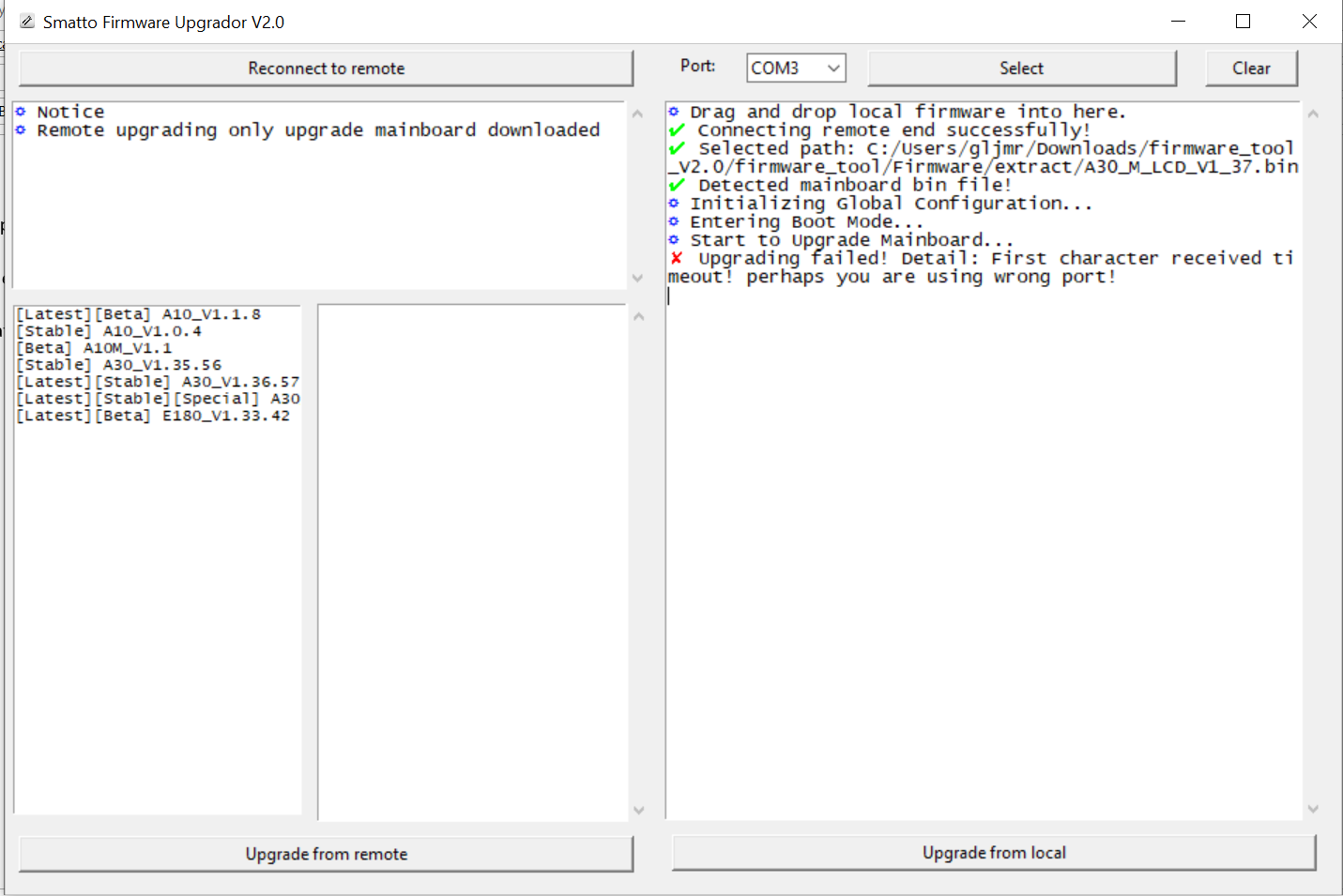Click the Reconnect to remote button
This screenshot has width=1343, height=896.
[326, 68]
